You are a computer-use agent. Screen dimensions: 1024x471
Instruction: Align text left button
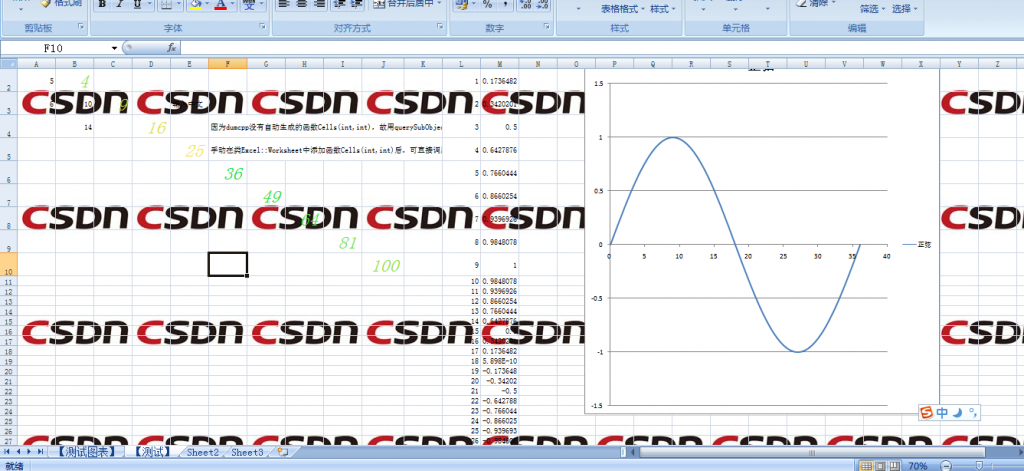point(283,5)
